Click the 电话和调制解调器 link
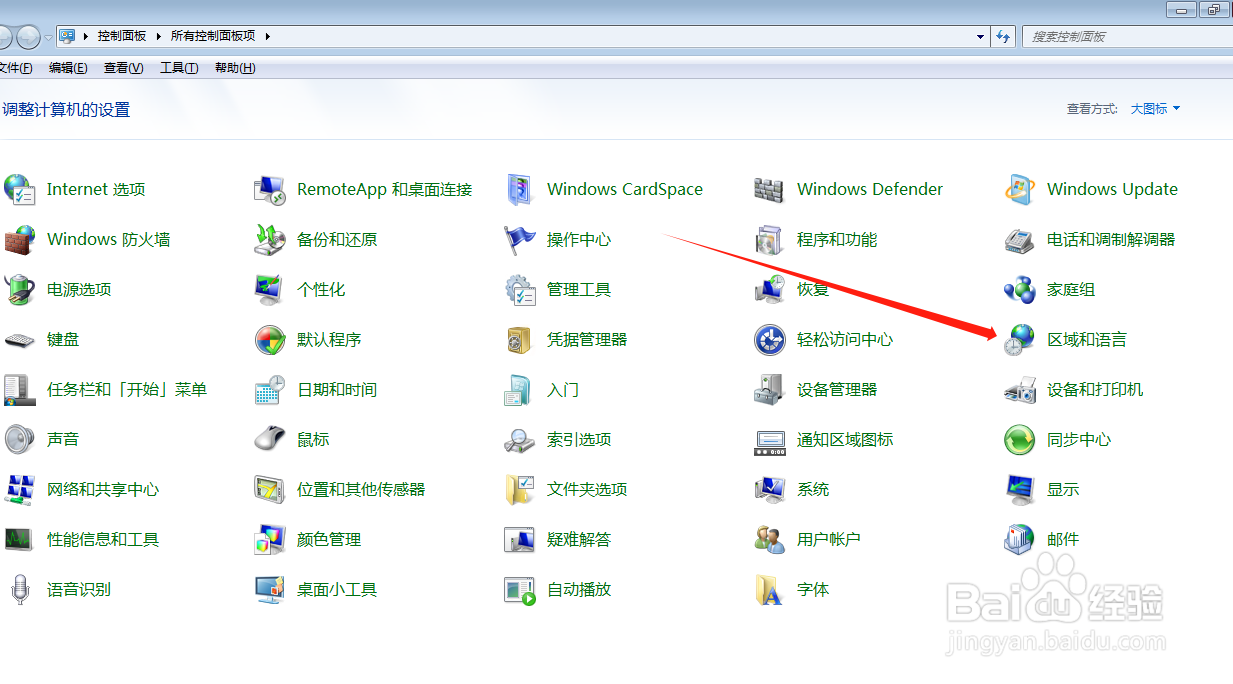Viewport: 1233px width, 684px height. (1111, 240)
